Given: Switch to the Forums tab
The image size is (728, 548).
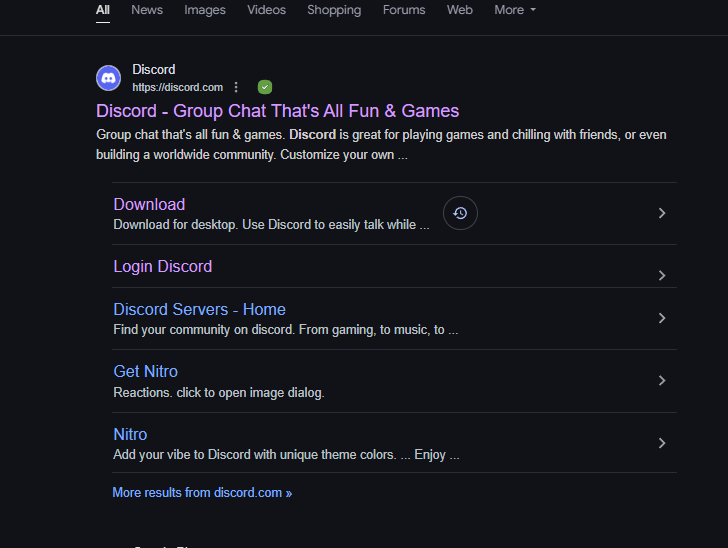Looking at the screenshot, I should click(404, 10).
